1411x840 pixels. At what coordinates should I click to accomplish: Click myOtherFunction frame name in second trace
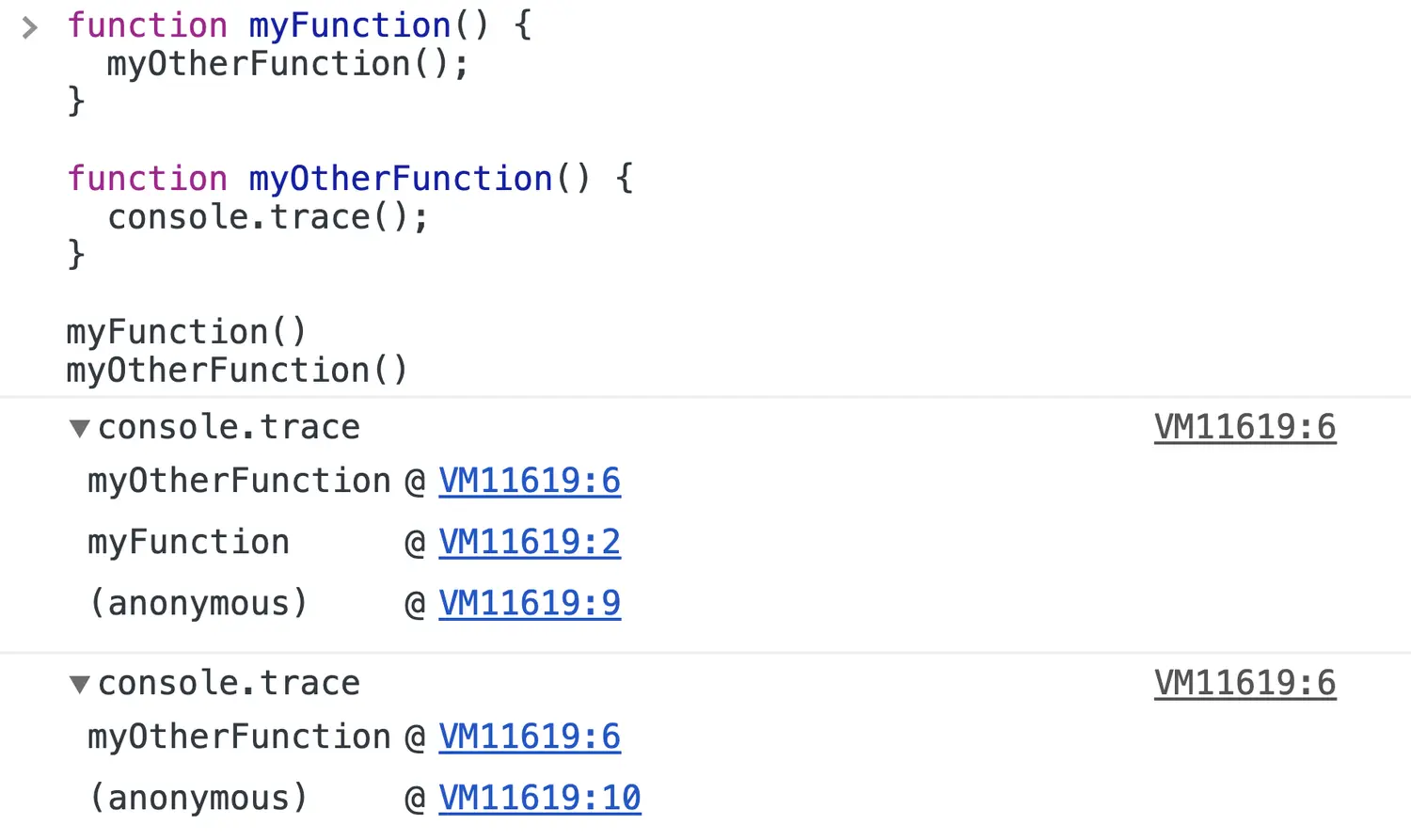tap(239, 737)
